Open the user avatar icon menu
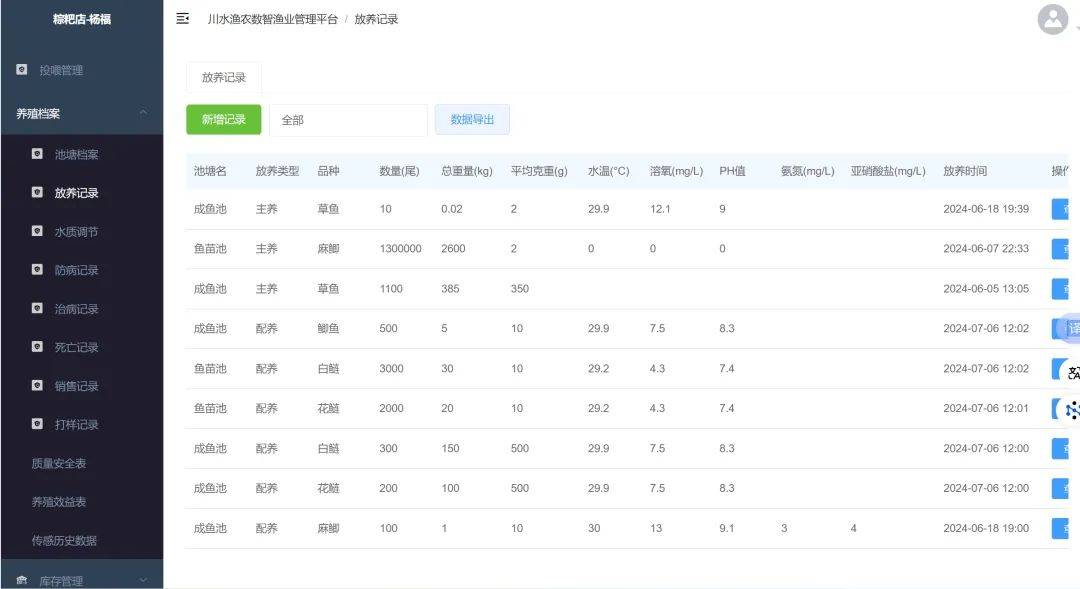 (x=1052, y=19)
